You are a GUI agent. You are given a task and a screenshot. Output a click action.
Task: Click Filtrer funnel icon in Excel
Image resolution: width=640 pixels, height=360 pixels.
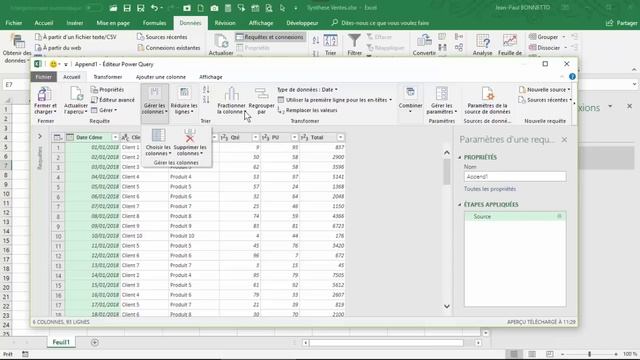(354, 41)
